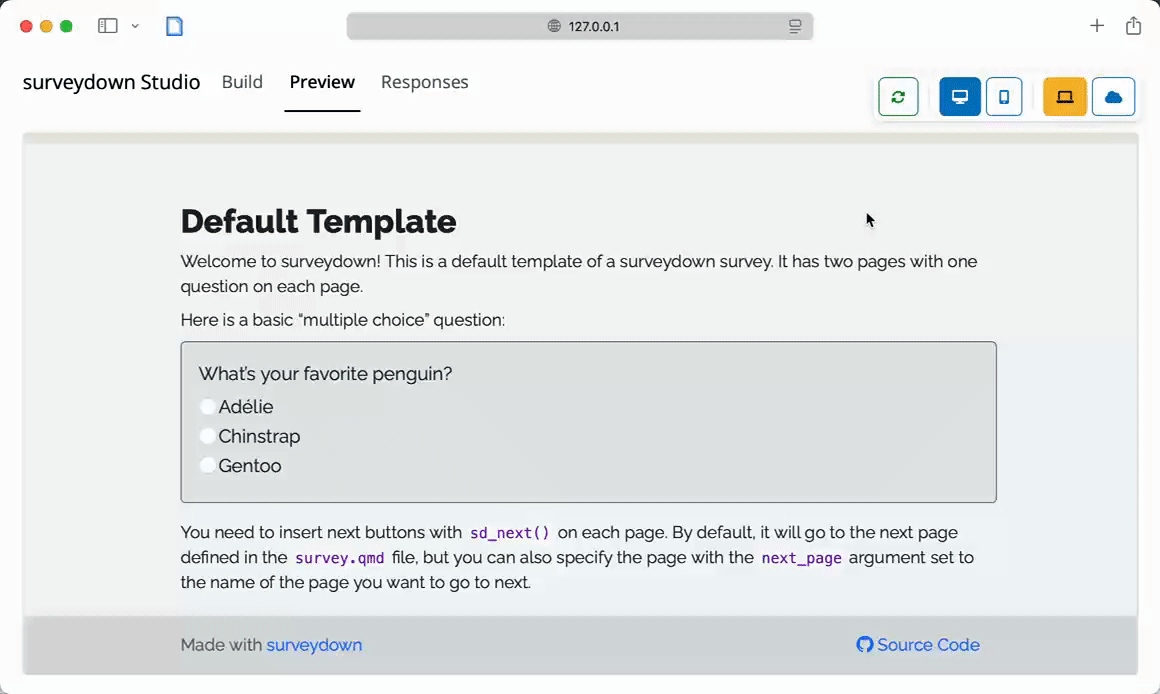
Task: Toggle the browser sidebar icon
Action: (108, 26)
